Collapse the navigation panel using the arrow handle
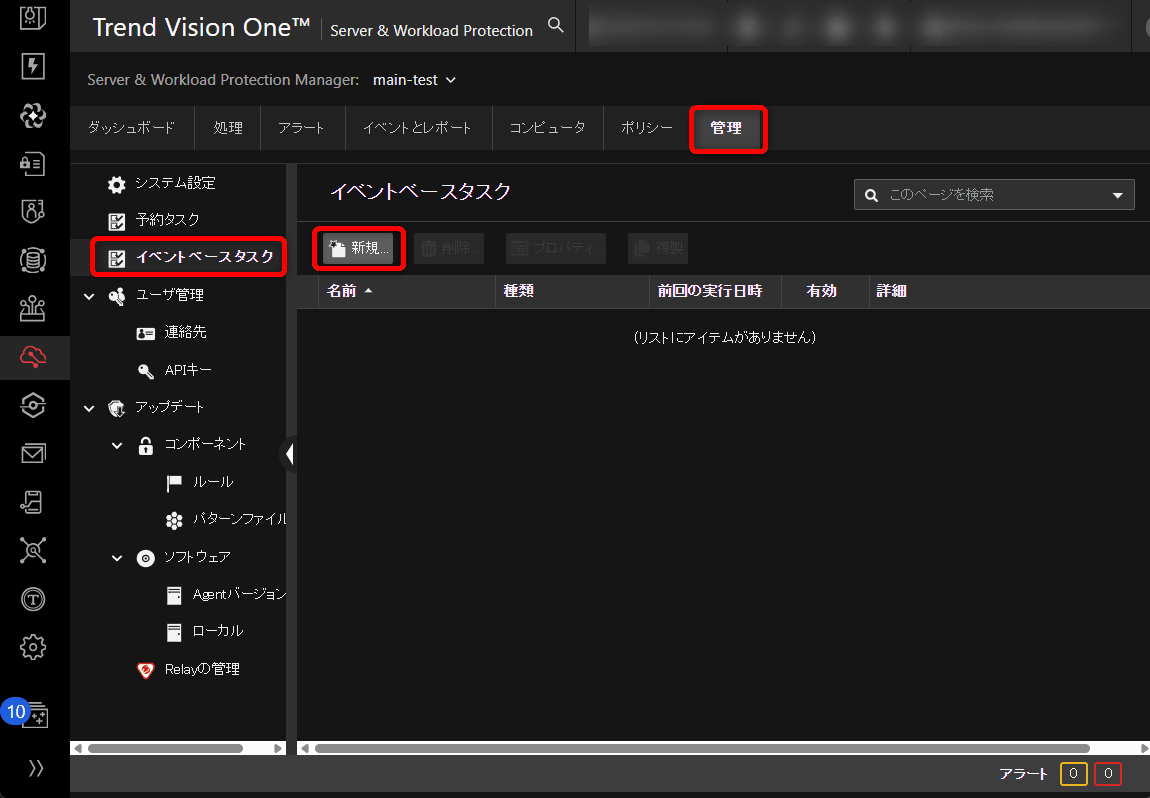The image size is (1150, 798). [x=289, y=453]
